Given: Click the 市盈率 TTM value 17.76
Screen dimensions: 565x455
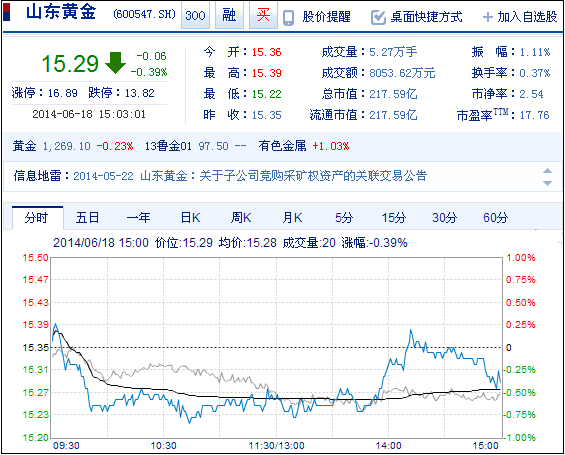Looking at the screenshot, I should (x=534, y=115).
